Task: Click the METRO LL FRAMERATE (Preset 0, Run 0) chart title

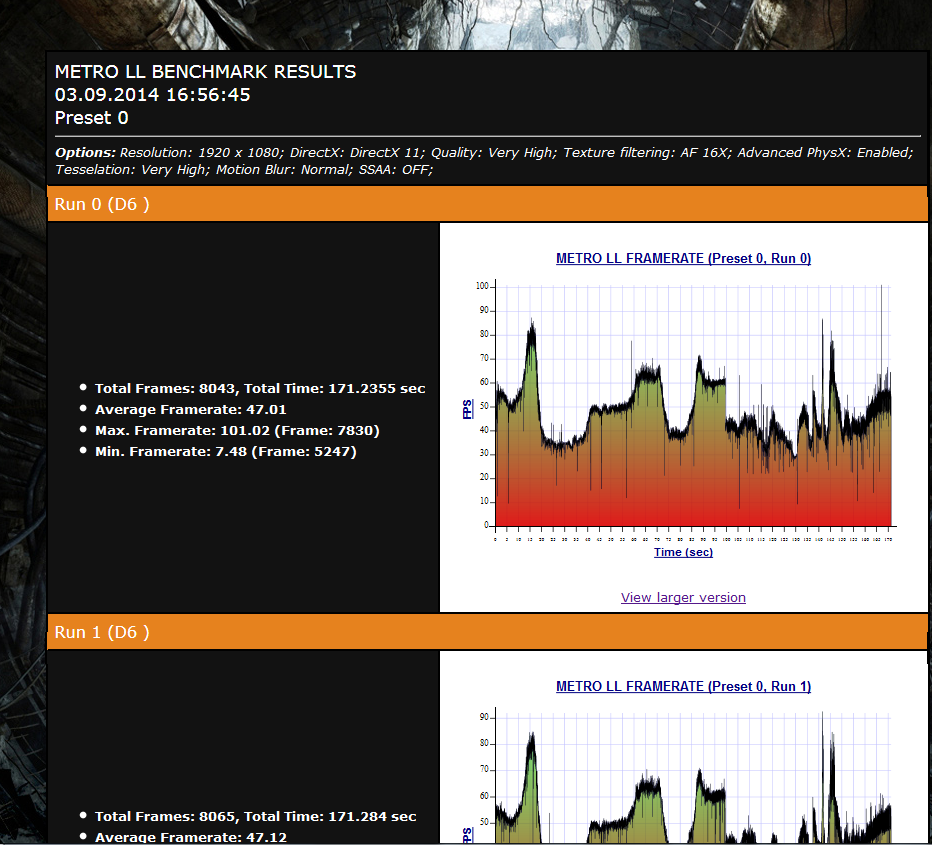Action: (683, 258)
